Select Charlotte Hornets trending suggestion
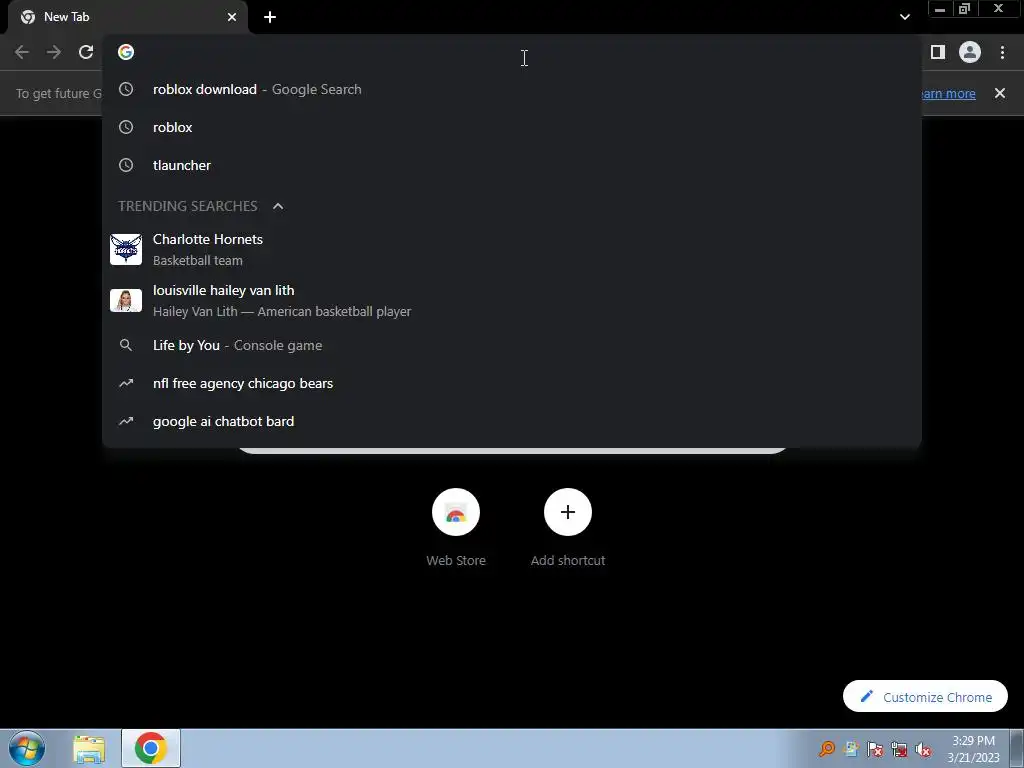The width and height of the screenshot is (1024, 768). [511, 249]
